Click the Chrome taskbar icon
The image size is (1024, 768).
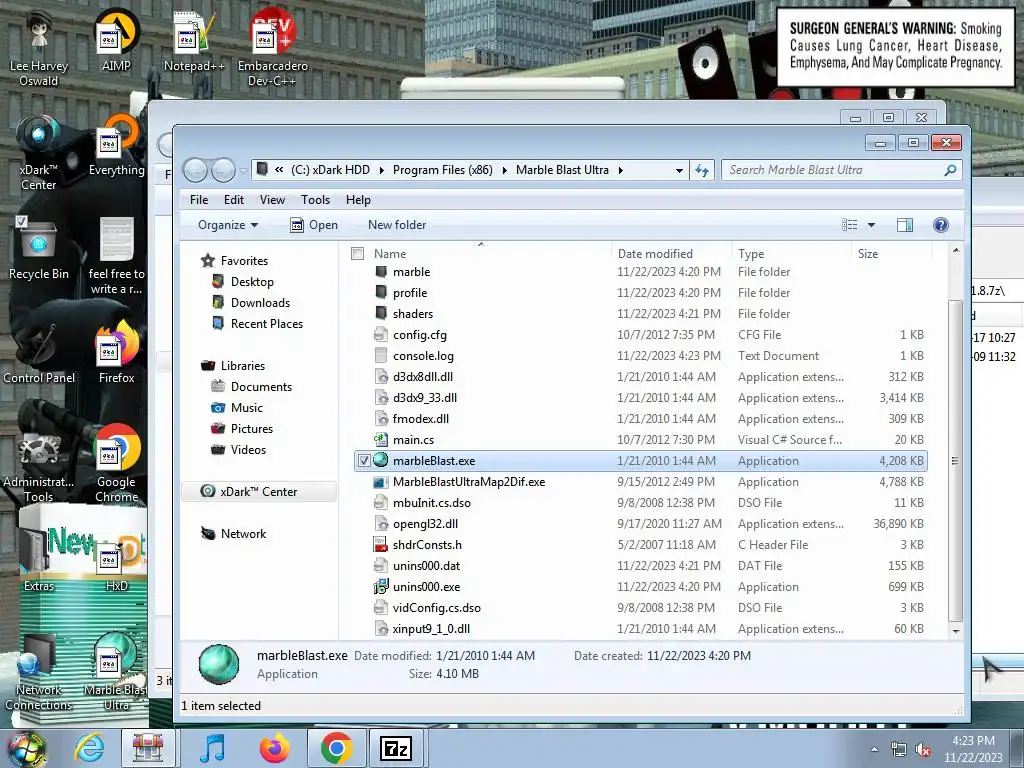coord(336,748)
